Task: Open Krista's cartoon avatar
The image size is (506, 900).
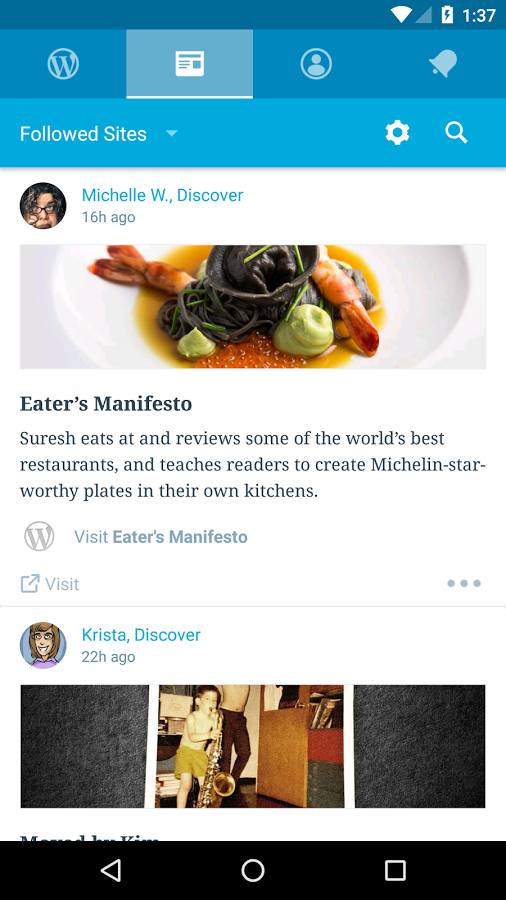Action: pos(43,645)
